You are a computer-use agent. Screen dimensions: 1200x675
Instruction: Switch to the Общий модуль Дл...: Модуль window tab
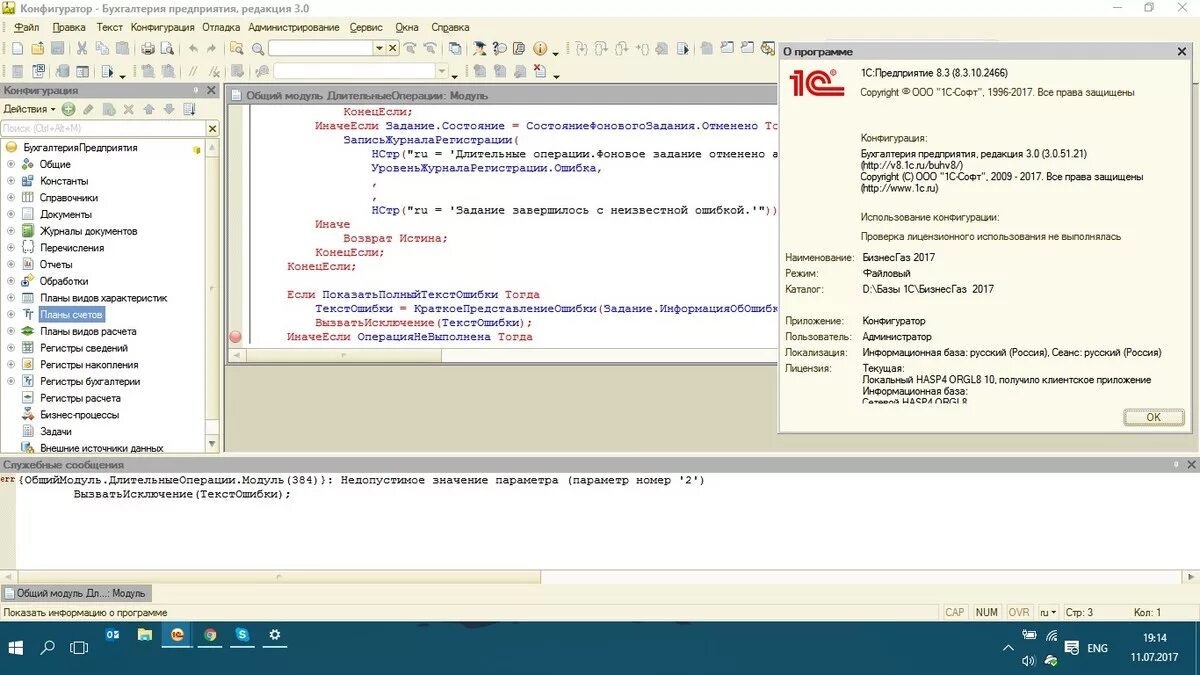pos(76,593)
